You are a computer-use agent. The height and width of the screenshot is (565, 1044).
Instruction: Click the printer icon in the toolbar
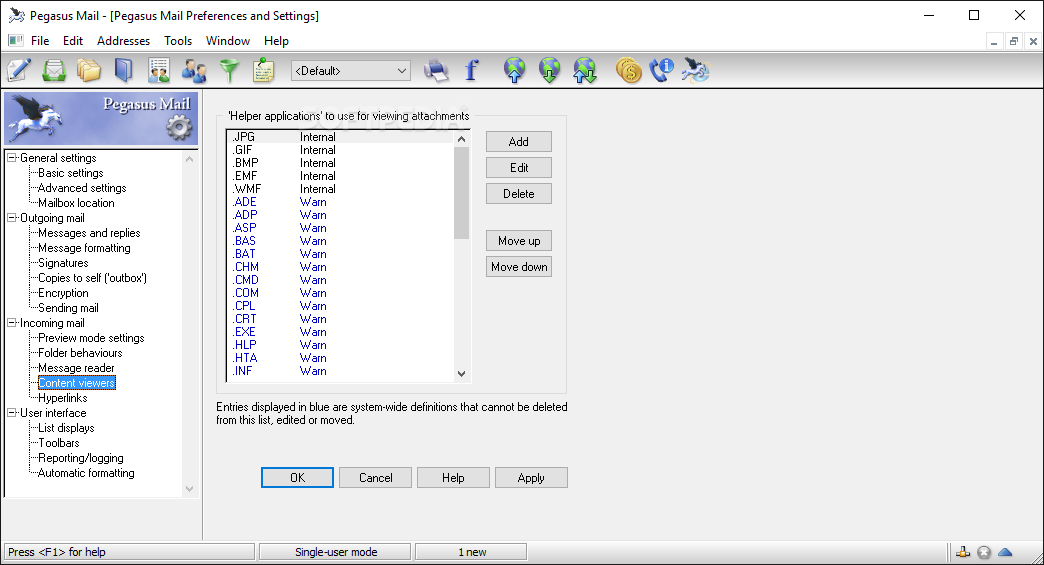[x=436, y=71]
